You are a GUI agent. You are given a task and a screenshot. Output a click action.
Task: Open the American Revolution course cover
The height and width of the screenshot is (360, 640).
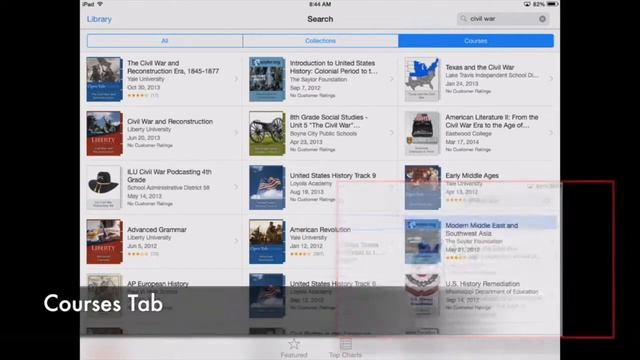coord(267,242)
